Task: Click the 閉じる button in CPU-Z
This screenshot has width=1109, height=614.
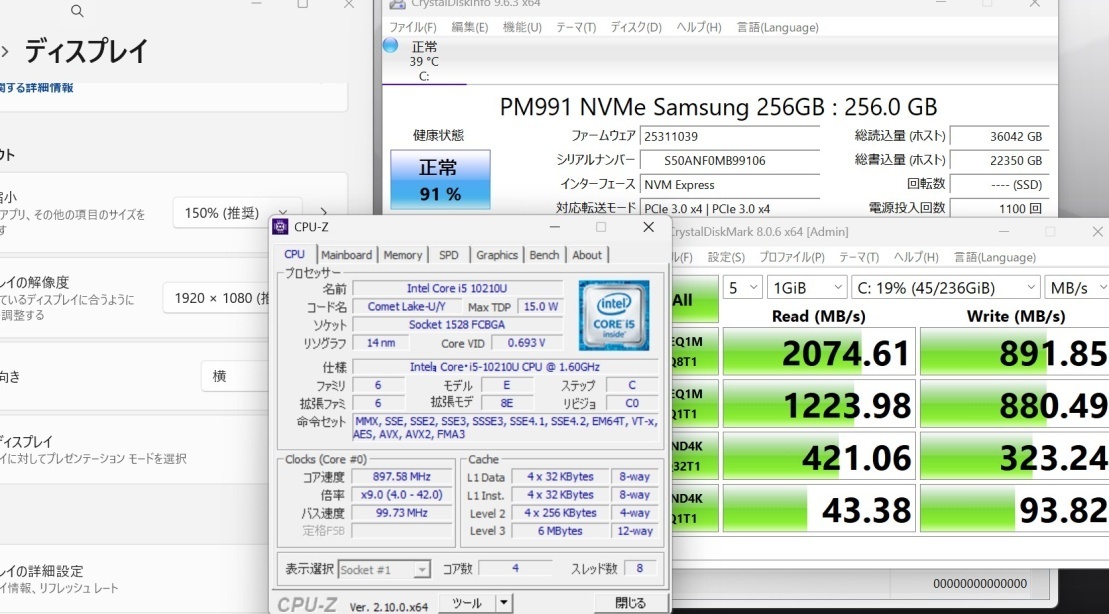Action: (630, 603)
